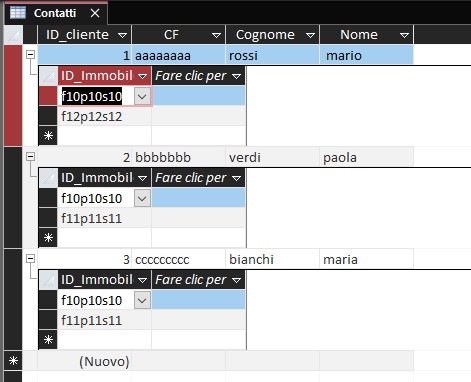The height and width of the screenshot is (382, 471).
Task: Open f10p10s10 combo box under bianchi
Action: click(x=142, y=301)
